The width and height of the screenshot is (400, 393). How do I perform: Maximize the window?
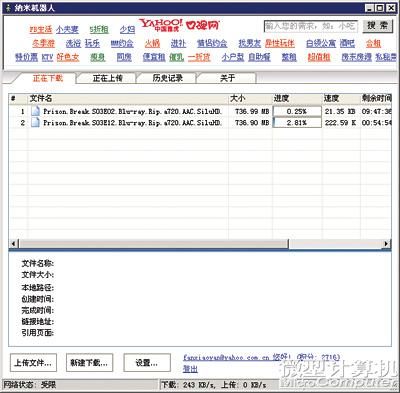(x=379, y=8)
